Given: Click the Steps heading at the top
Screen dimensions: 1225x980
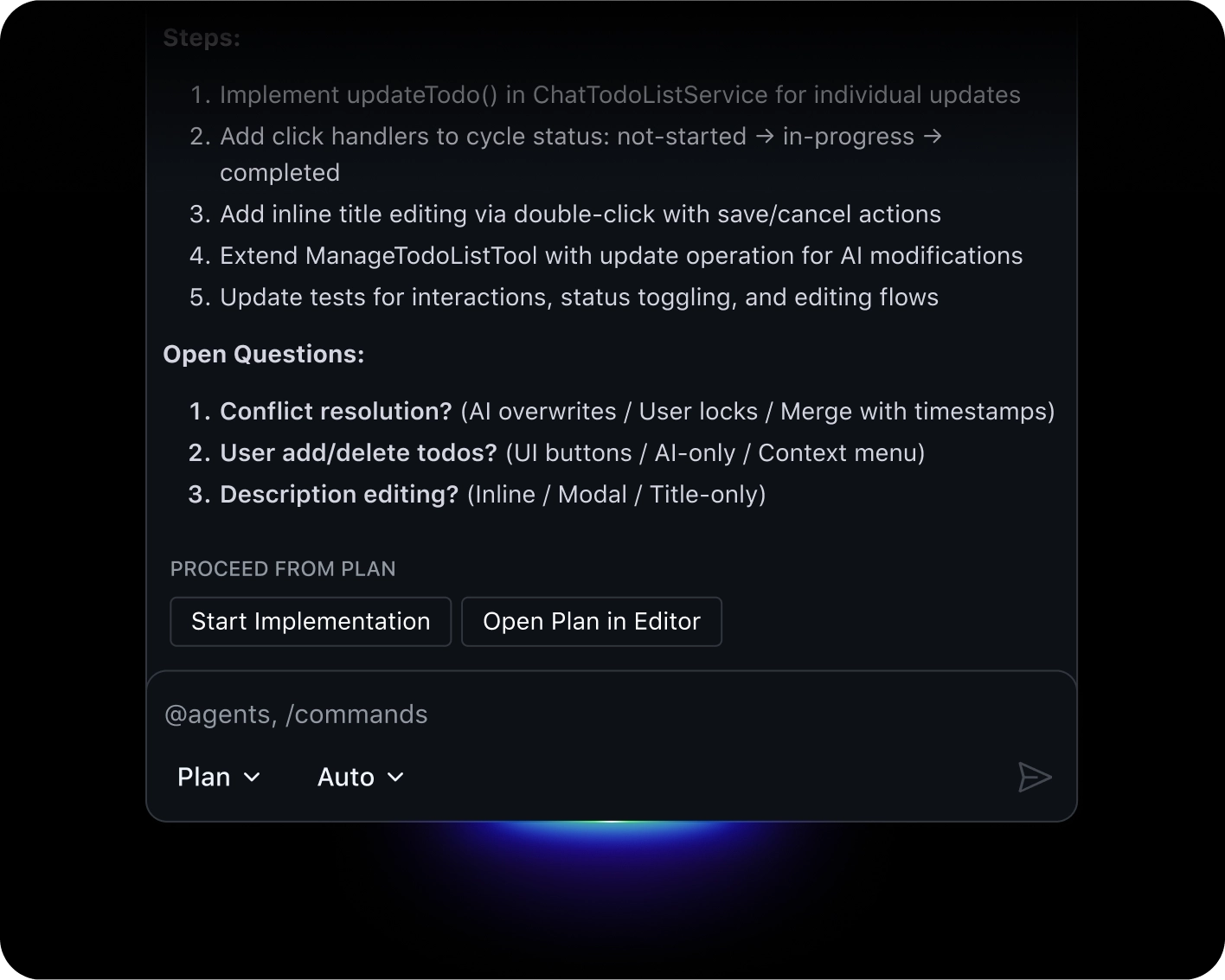Looking at the screenshot, I should 201,37.
